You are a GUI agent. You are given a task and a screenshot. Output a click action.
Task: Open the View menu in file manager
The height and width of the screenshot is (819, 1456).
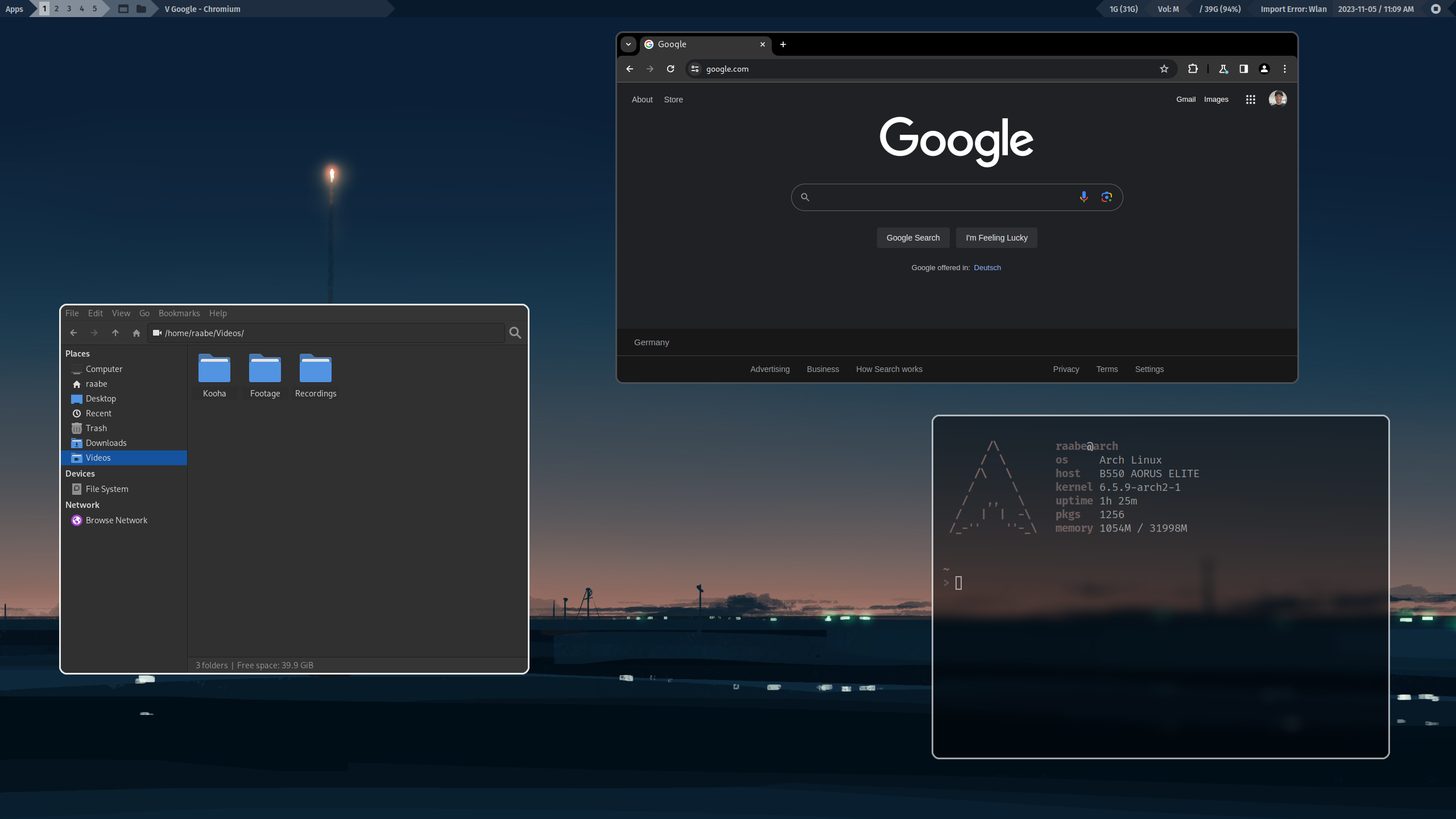pyautogui.click(x=121, y=313)
